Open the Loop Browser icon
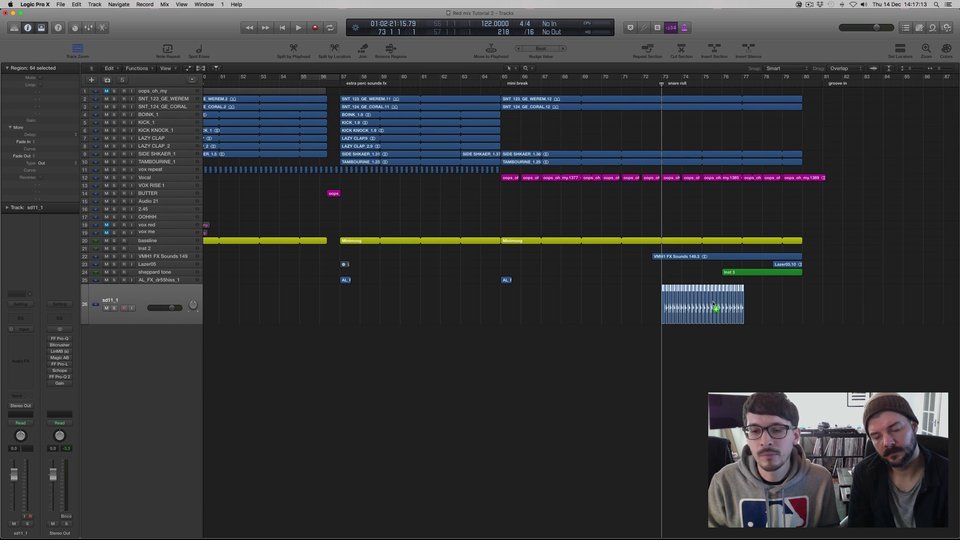Viewport: 960px width, 540px height. click(x=932, y=28)
